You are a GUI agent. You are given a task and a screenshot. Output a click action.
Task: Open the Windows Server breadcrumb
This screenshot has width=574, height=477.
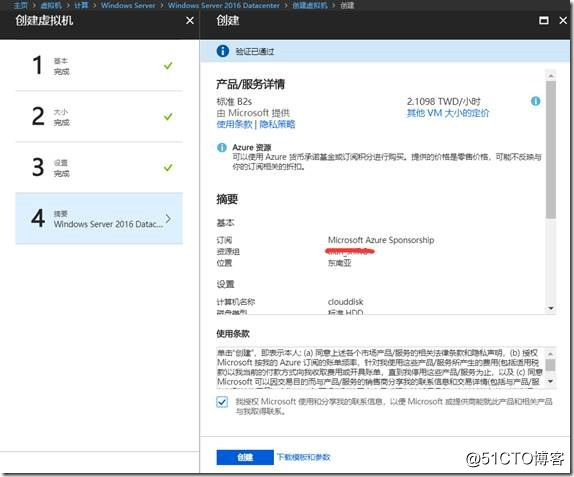coord(128,5)
